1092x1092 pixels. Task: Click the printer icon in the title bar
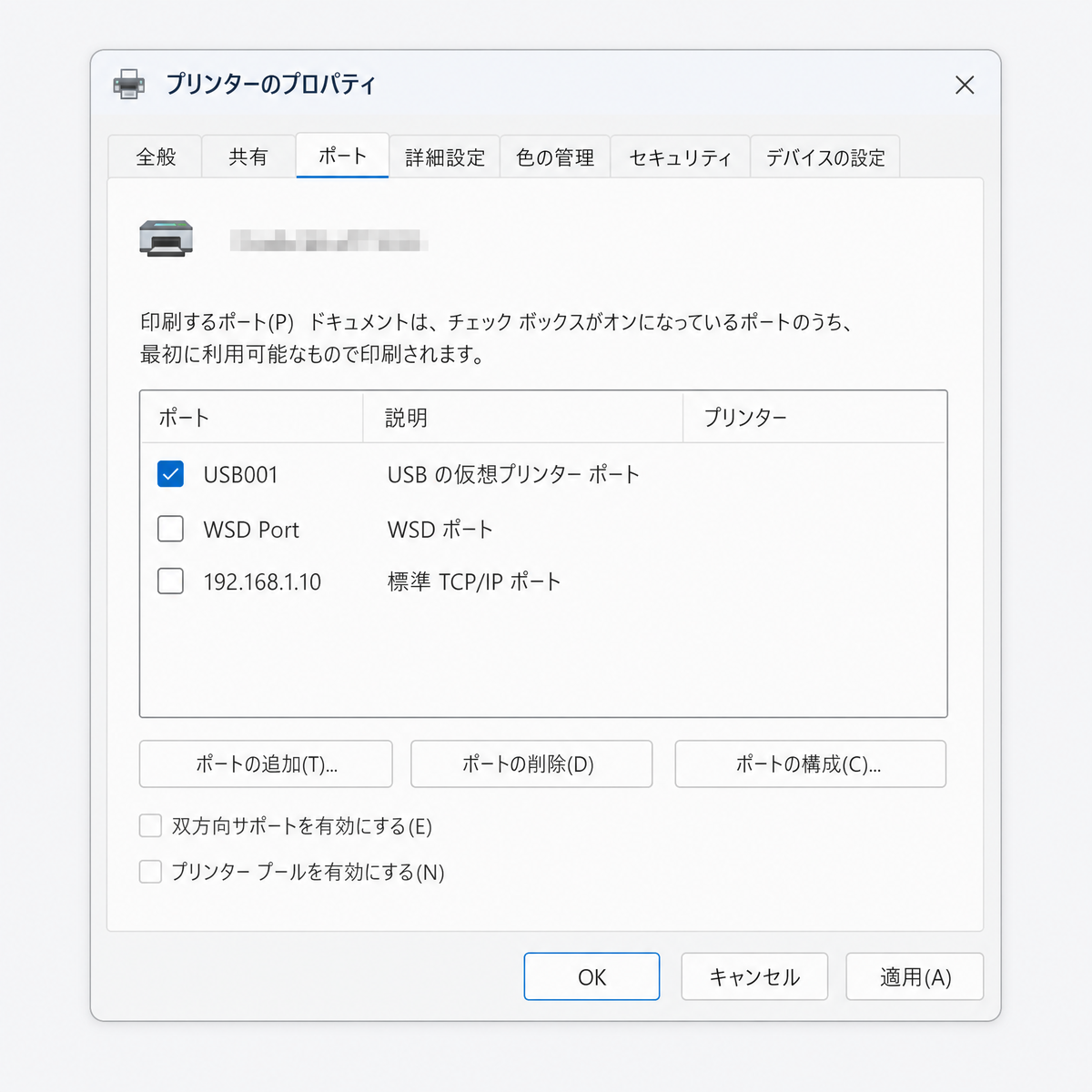click(x=128, y=84)
